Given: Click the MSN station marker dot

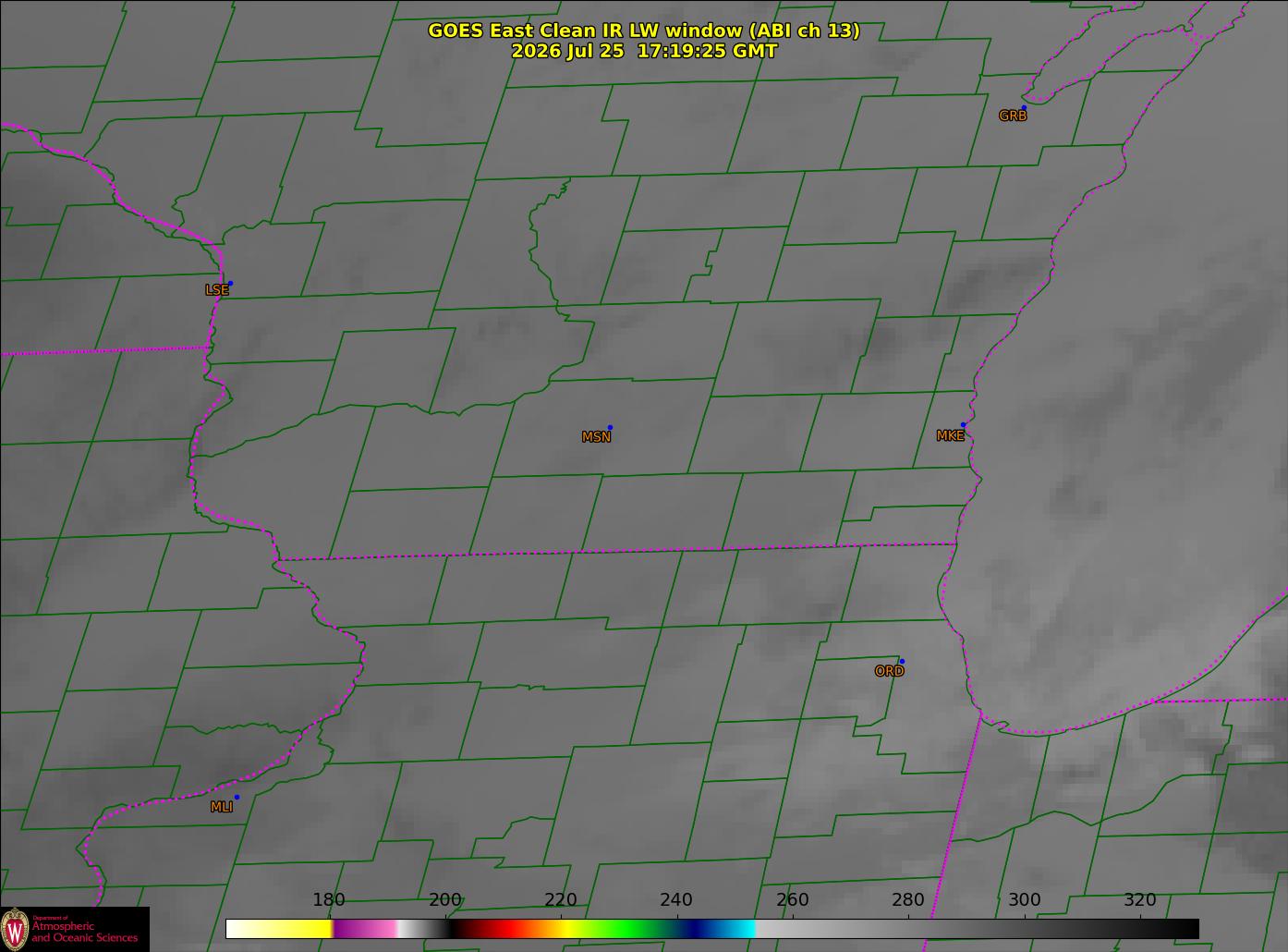Looking at the screenshot, I should (610, 428).
